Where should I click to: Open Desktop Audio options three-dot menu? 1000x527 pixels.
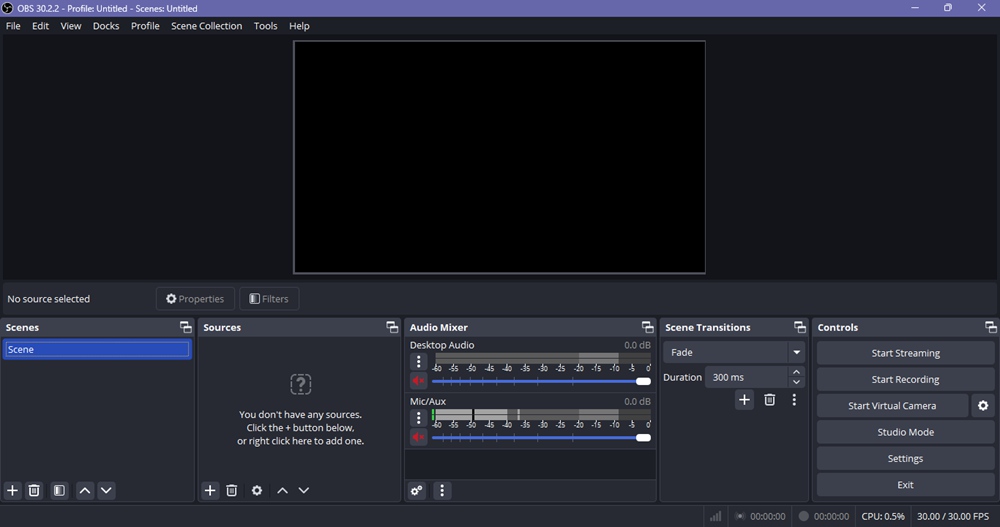pyautogui.click(x=418, y=362)
